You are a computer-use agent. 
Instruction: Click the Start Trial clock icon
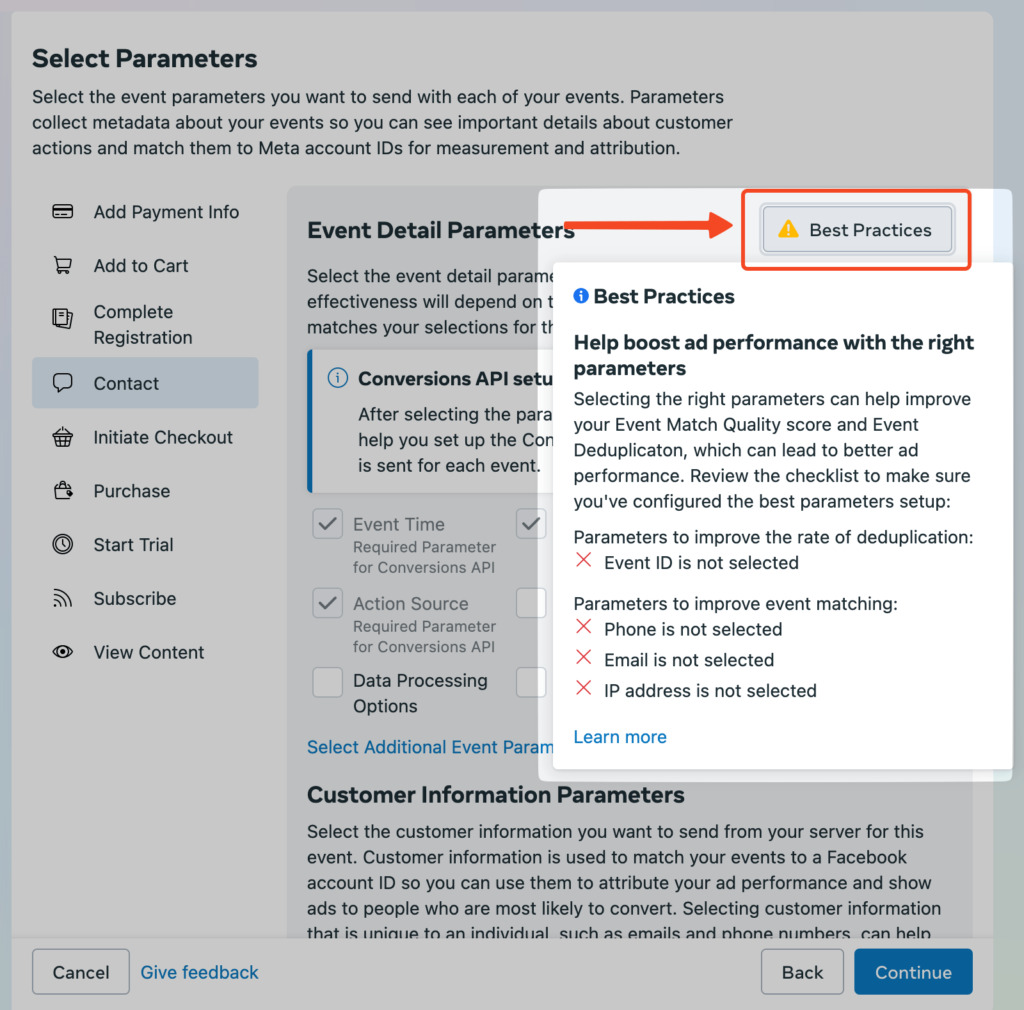click(x=62, y=545)
